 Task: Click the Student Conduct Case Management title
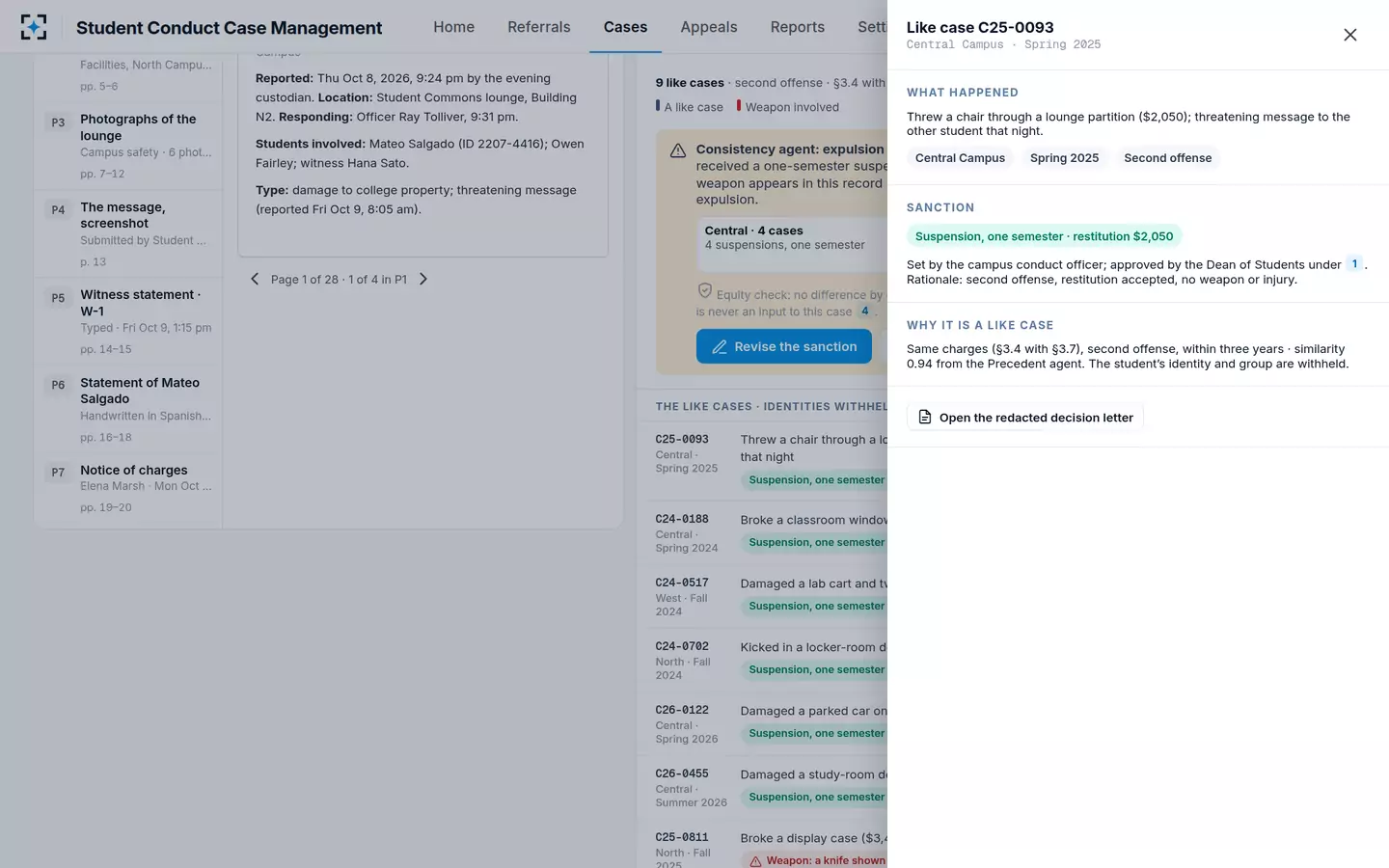(x=230, y=28)
